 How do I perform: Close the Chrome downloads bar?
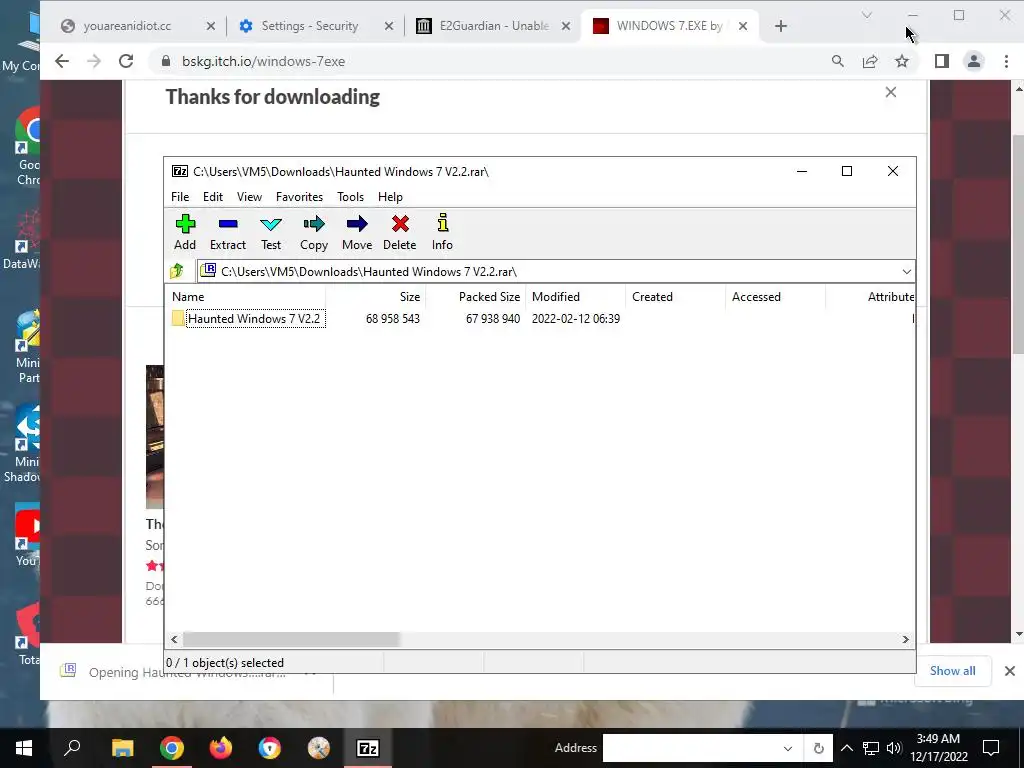[x=1010, y=671]
